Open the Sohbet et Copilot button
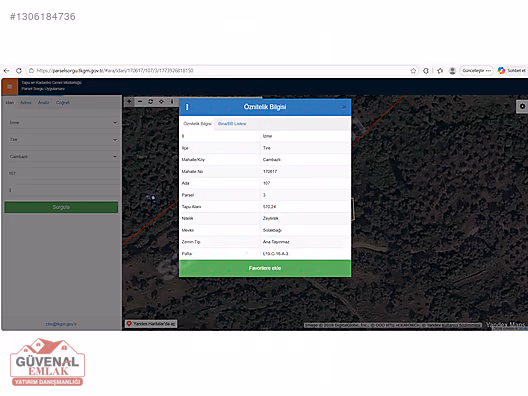The image size is (528, 396). [x=512, y=71]
